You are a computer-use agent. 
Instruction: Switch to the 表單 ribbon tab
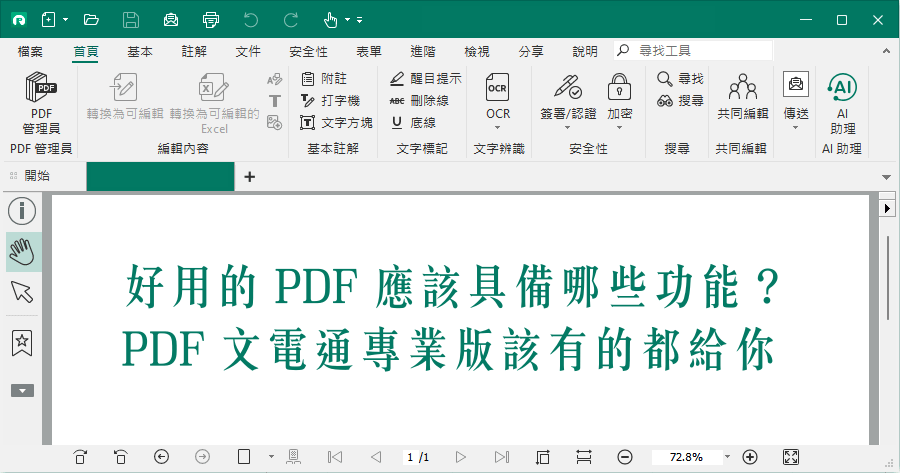click(368, 52)
